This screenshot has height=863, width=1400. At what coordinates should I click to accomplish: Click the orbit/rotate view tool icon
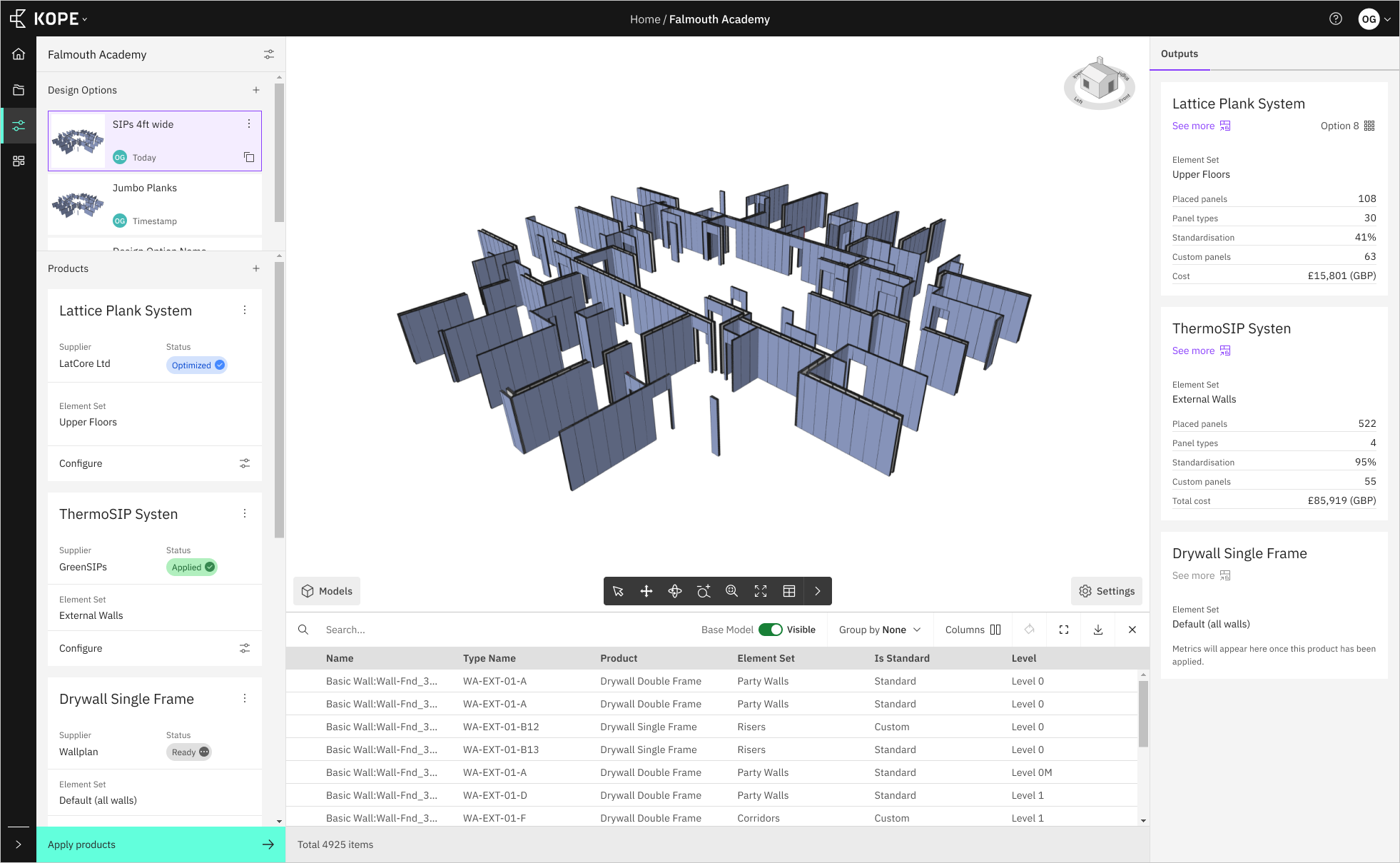[x=675, y=591]
